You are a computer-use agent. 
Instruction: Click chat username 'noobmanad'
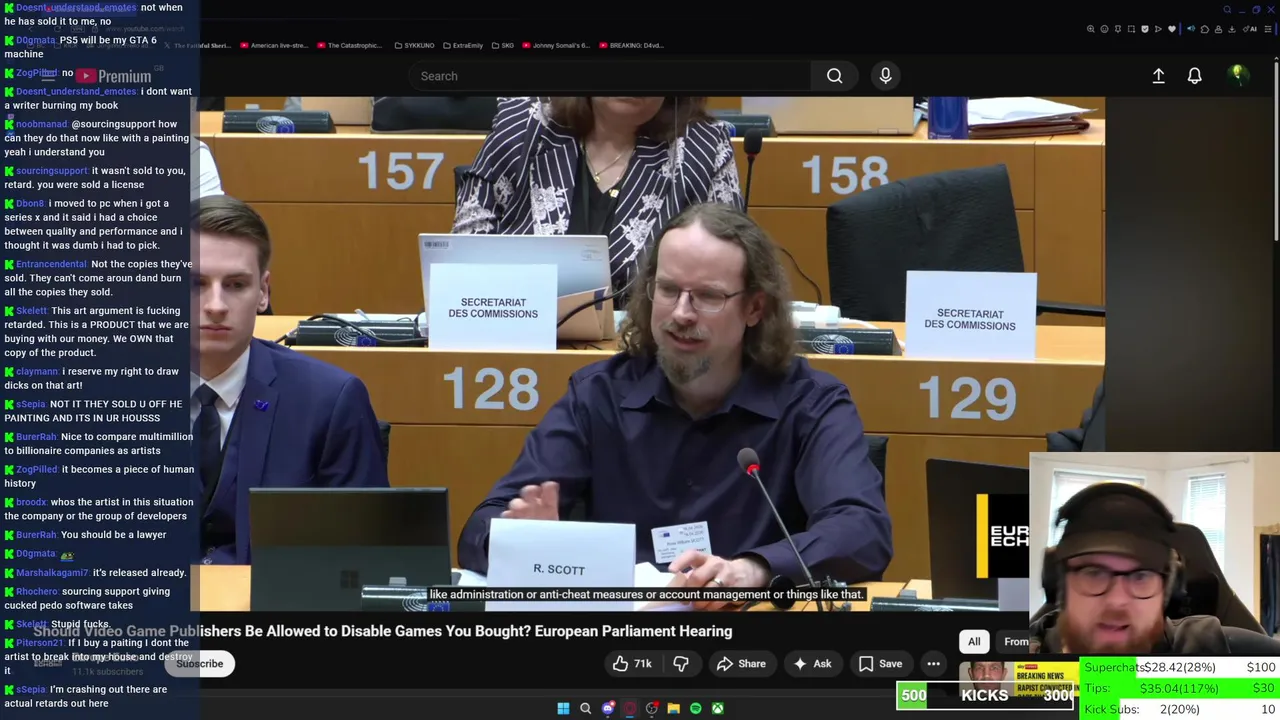pyautogui.click(x=41, y=124)
